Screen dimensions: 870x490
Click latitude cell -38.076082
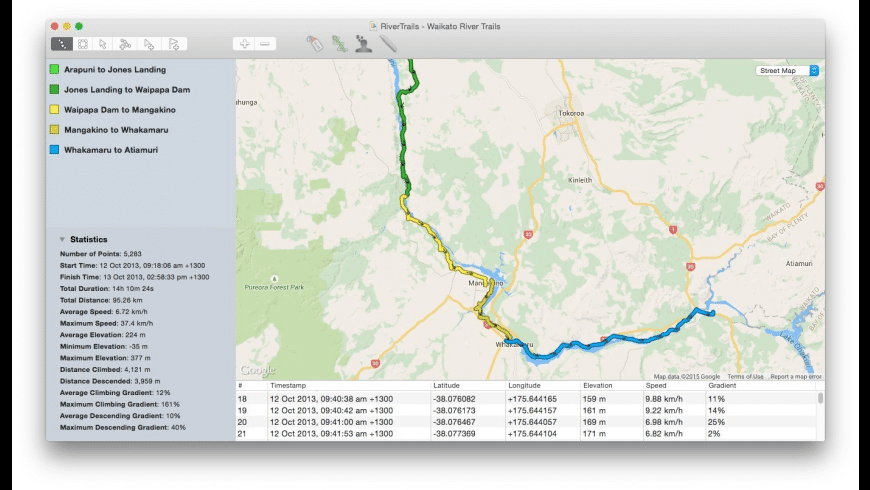coord(454,398)
